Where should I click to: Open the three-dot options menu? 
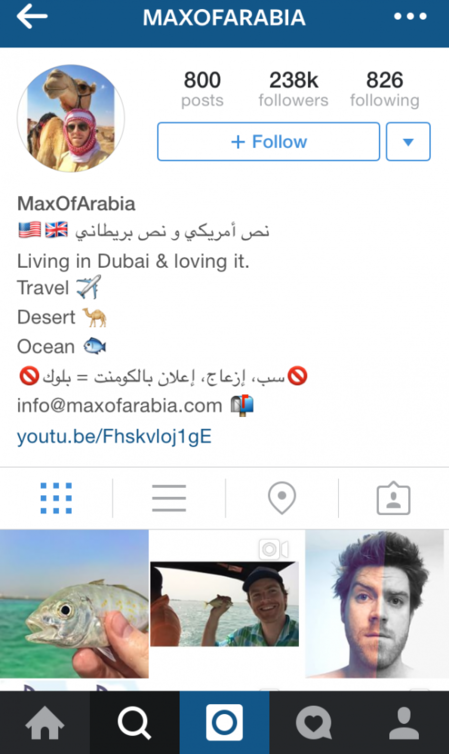pos(410,16)
